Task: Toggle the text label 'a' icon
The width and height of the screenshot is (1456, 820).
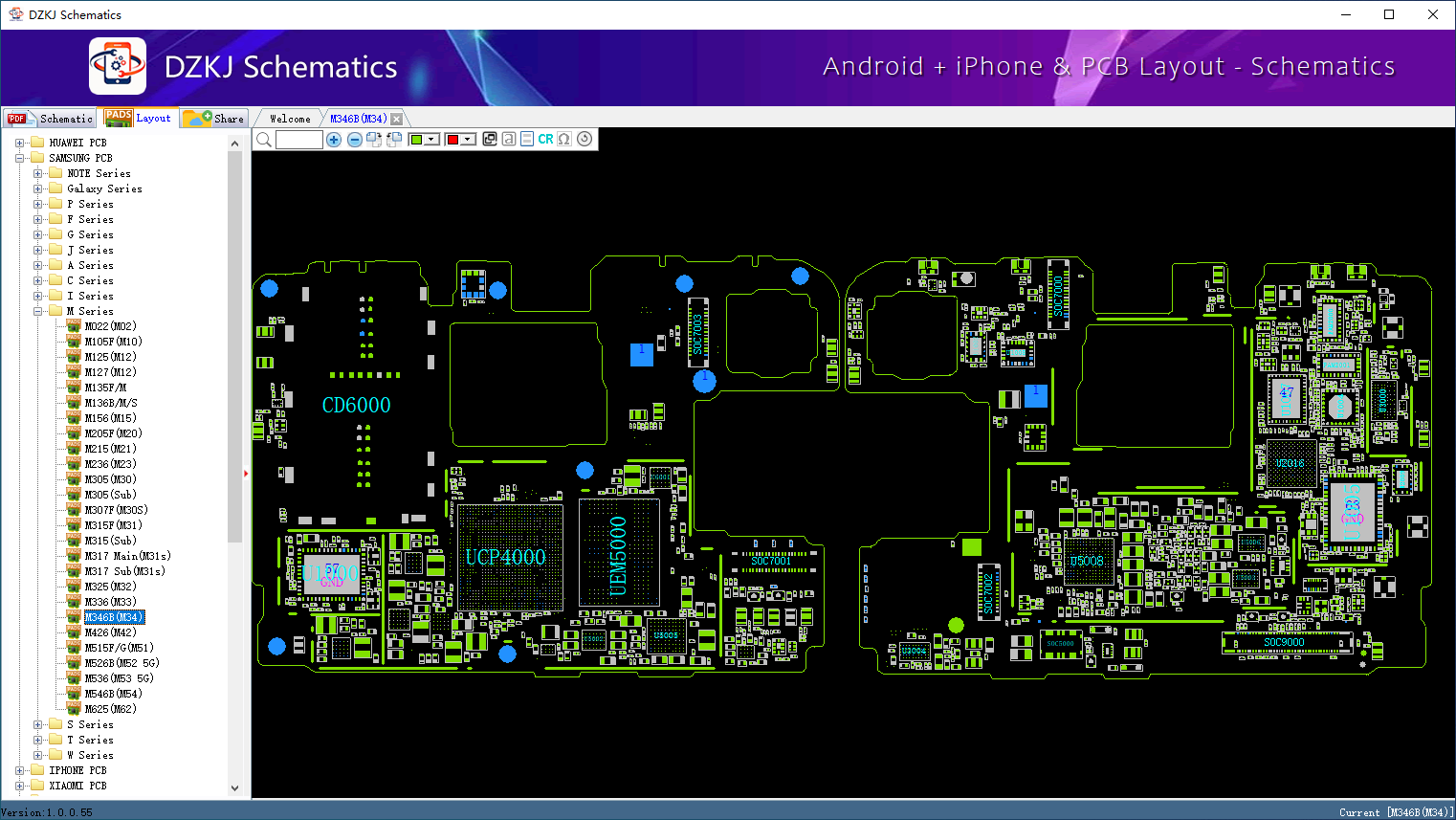Action: point(509,140)
